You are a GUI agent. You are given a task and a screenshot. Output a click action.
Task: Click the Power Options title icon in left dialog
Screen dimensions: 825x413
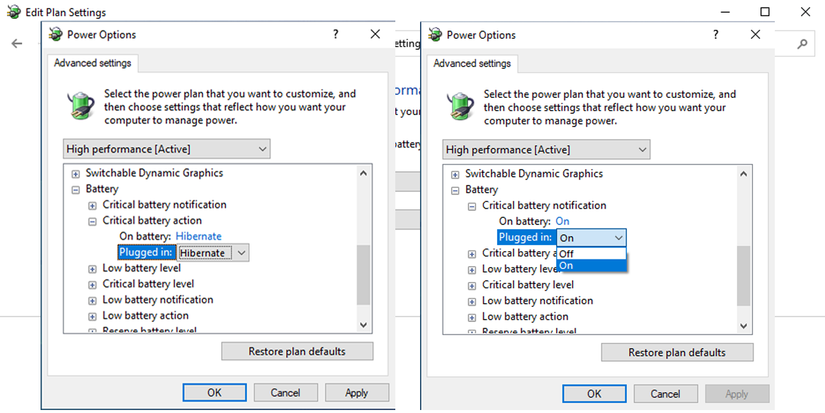point(56,34)
